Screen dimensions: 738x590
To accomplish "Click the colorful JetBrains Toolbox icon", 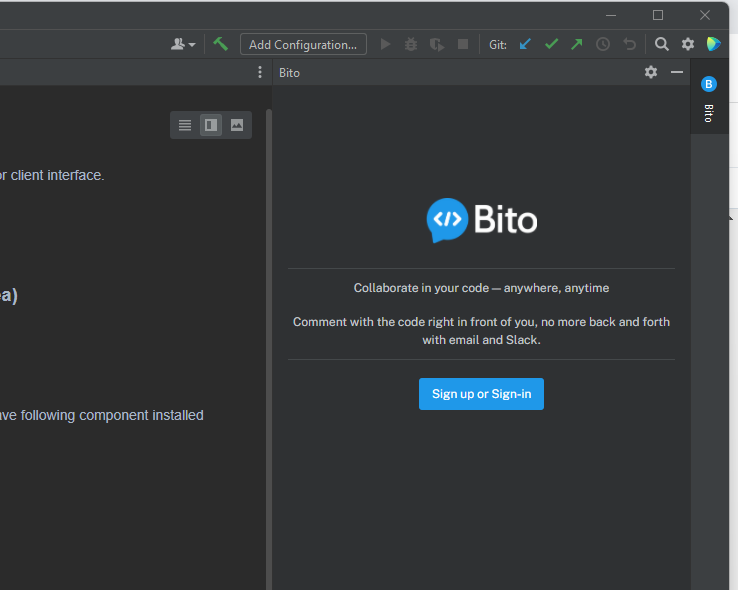I will [x=714, y=44].
